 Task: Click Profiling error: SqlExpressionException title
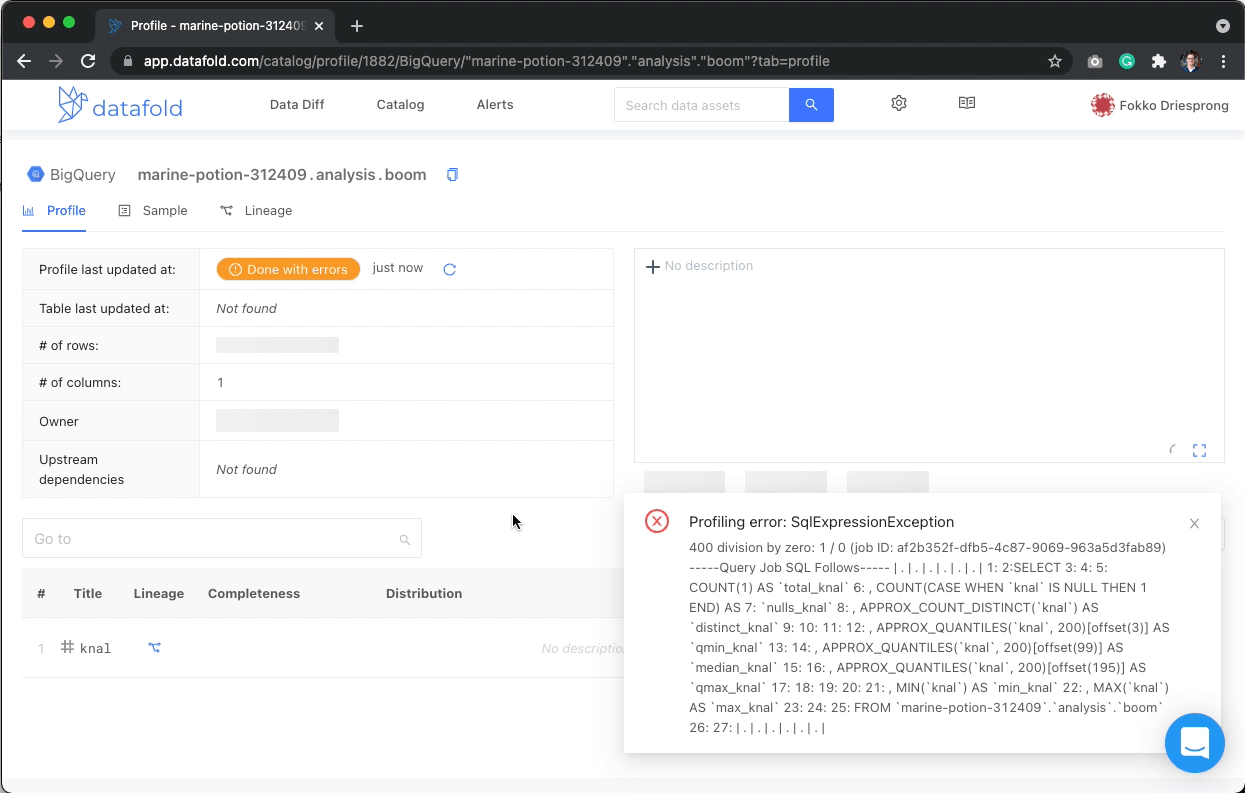coord(822,522)
